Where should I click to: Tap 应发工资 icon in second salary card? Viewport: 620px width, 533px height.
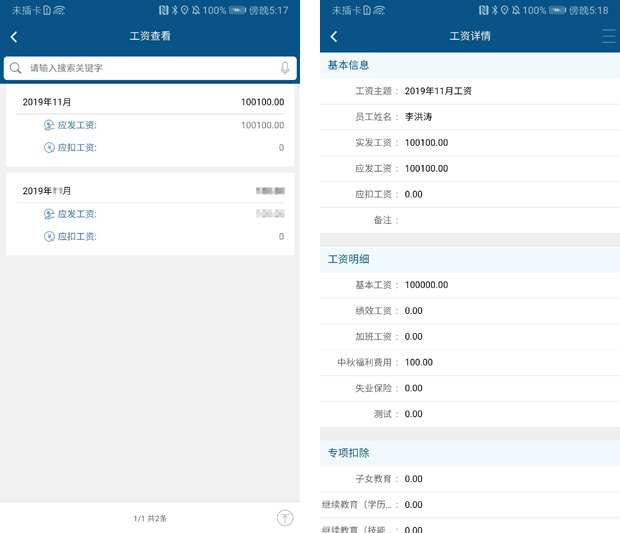coord(49,214)
